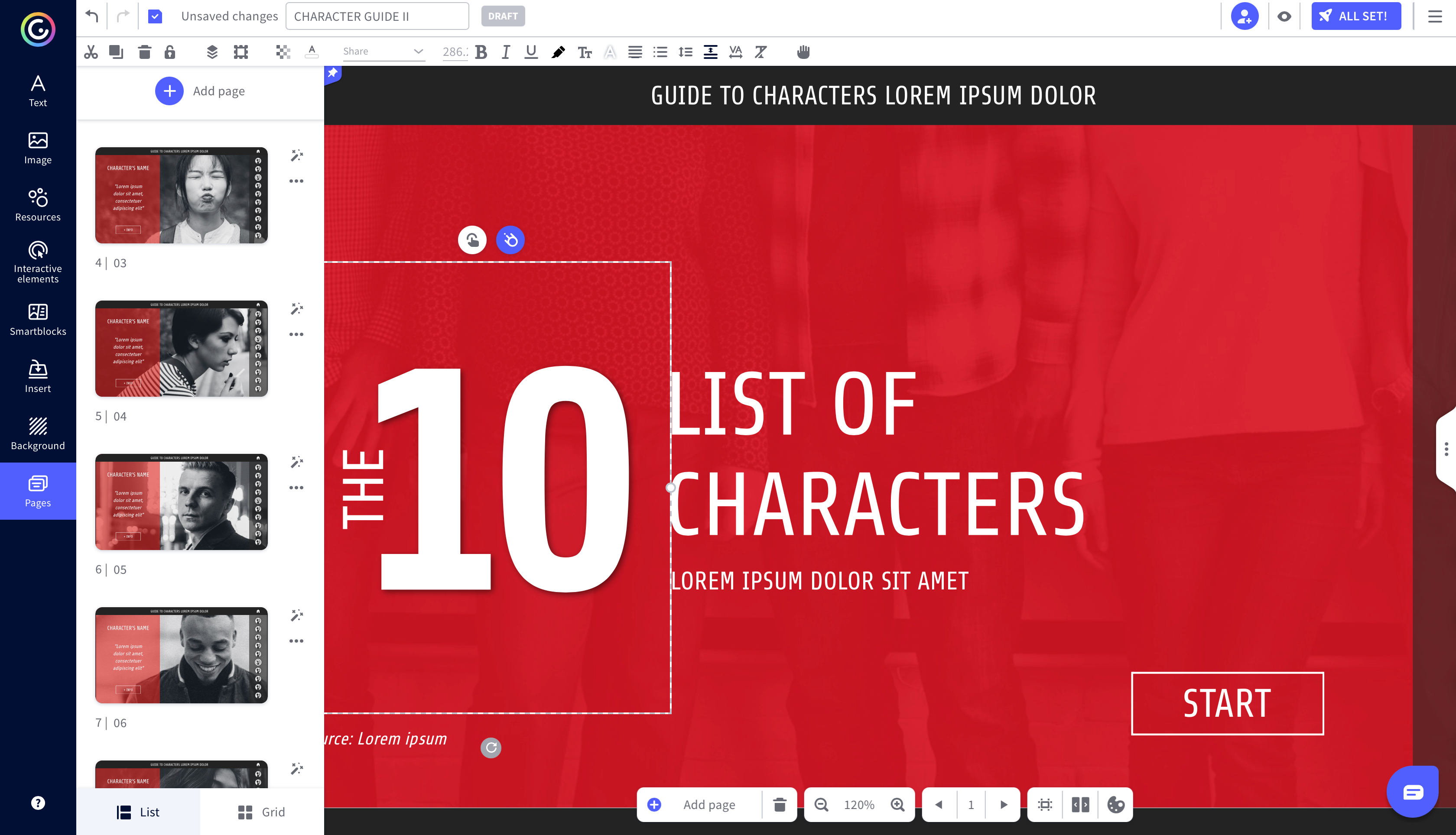Click magic wand icon beside page 04
1456x835 pixels.
coord(296,309)
